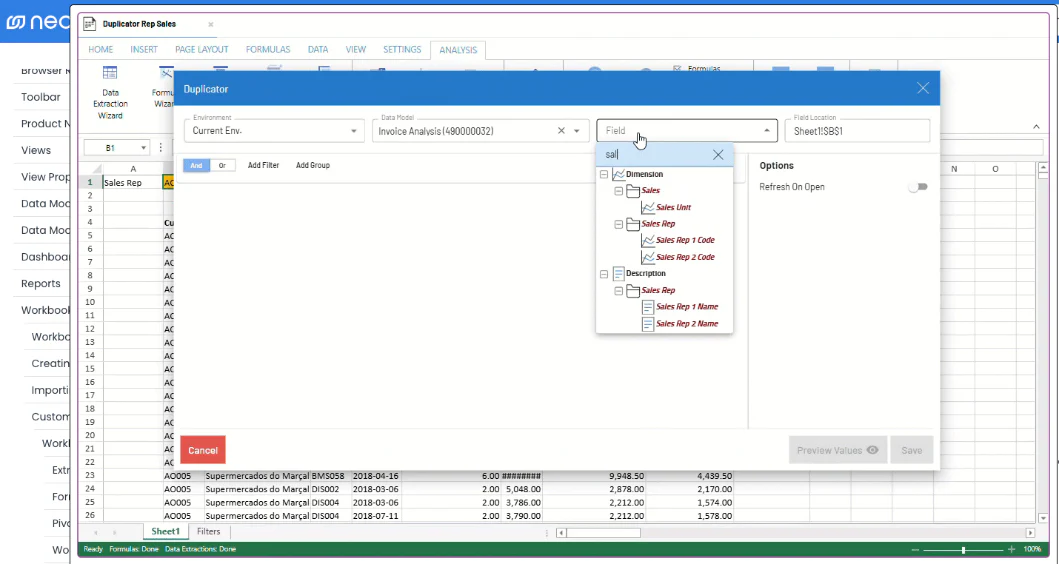Viewport: 1063px width, 568px height.
Task: Select the 'And' filter condition toggle
Action: [x=196, y=165]
